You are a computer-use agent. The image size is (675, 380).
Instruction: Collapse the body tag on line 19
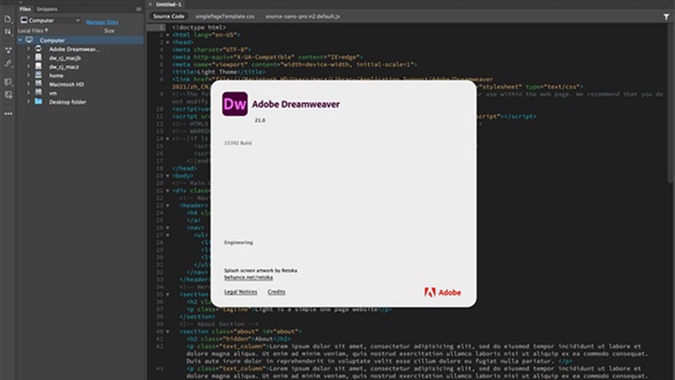point(167,176)
